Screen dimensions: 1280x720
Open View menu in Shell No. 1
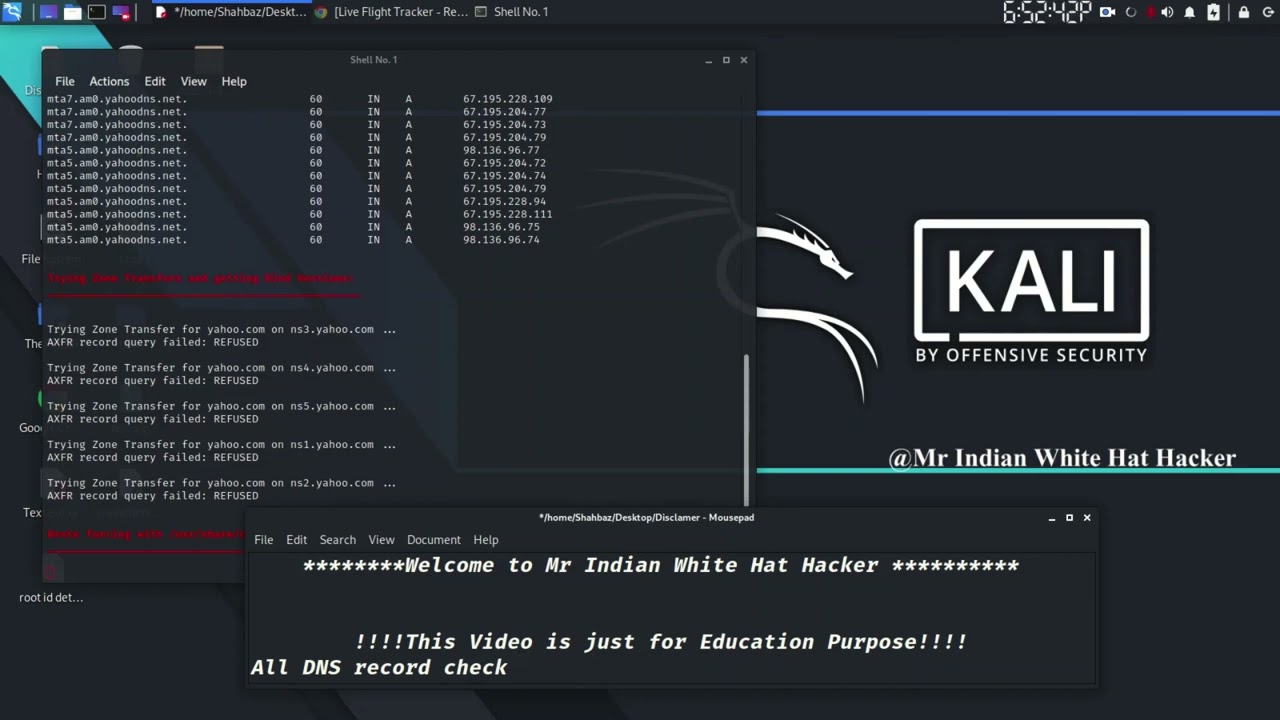[x=193, y=81]
